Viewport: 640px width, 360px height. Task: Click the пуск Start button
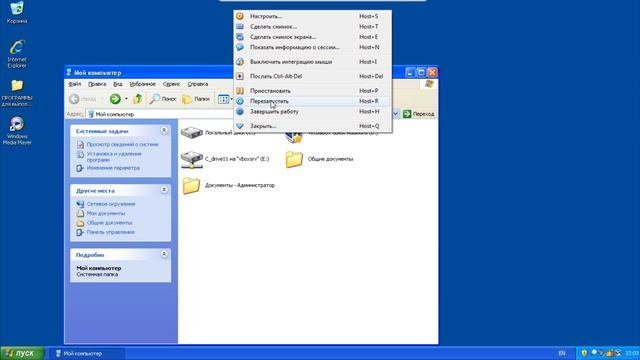pos(22,353)
